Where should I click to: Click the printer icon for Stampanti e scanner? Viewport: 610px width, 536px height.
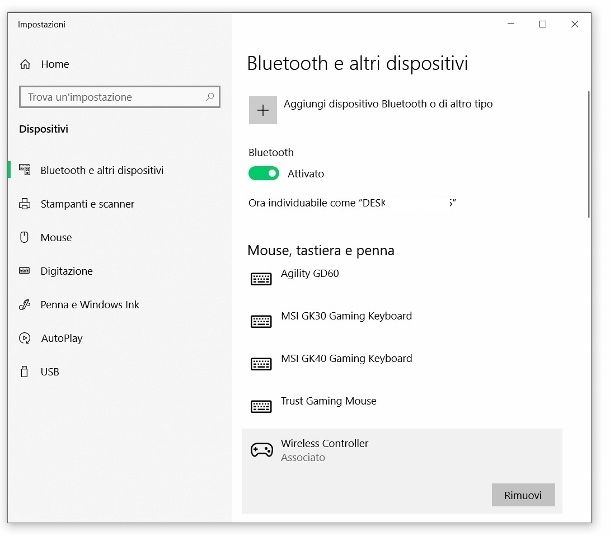click(25, 203)
